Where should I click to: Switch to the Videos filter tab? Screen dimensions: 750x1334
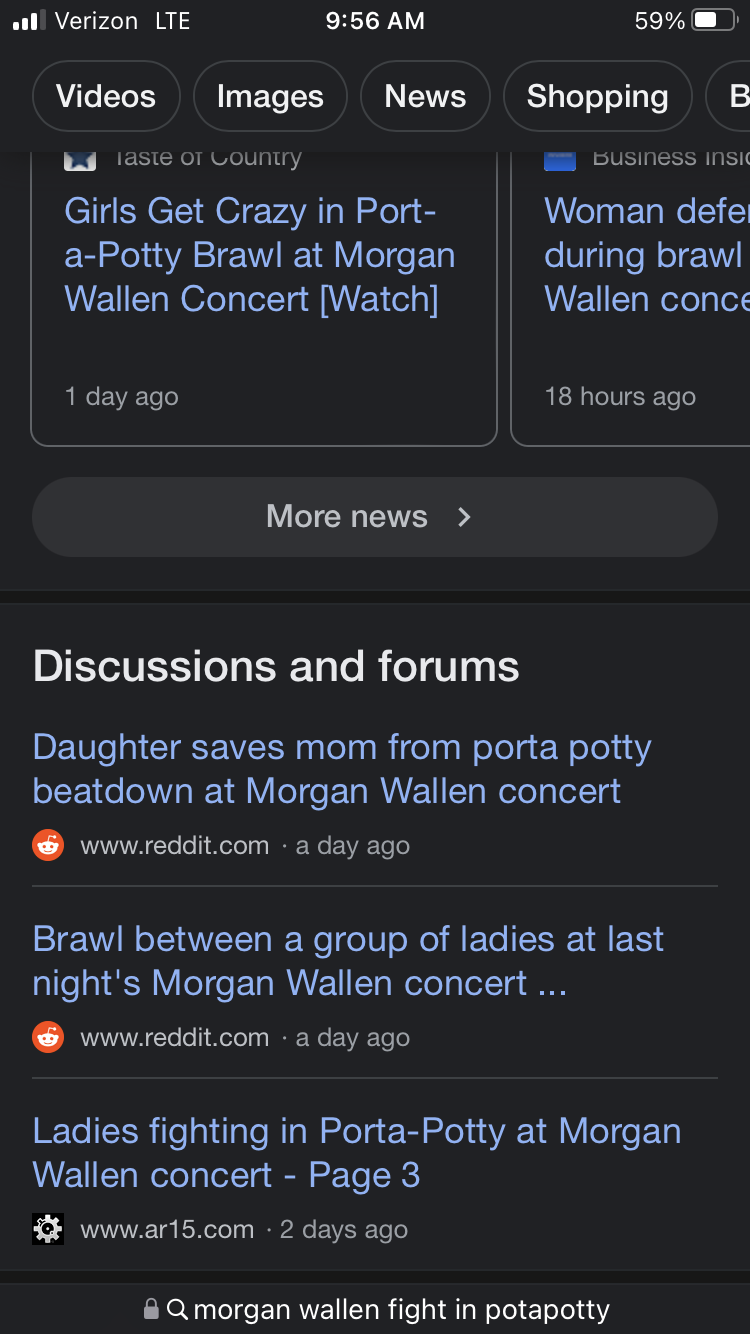(106, 96)
